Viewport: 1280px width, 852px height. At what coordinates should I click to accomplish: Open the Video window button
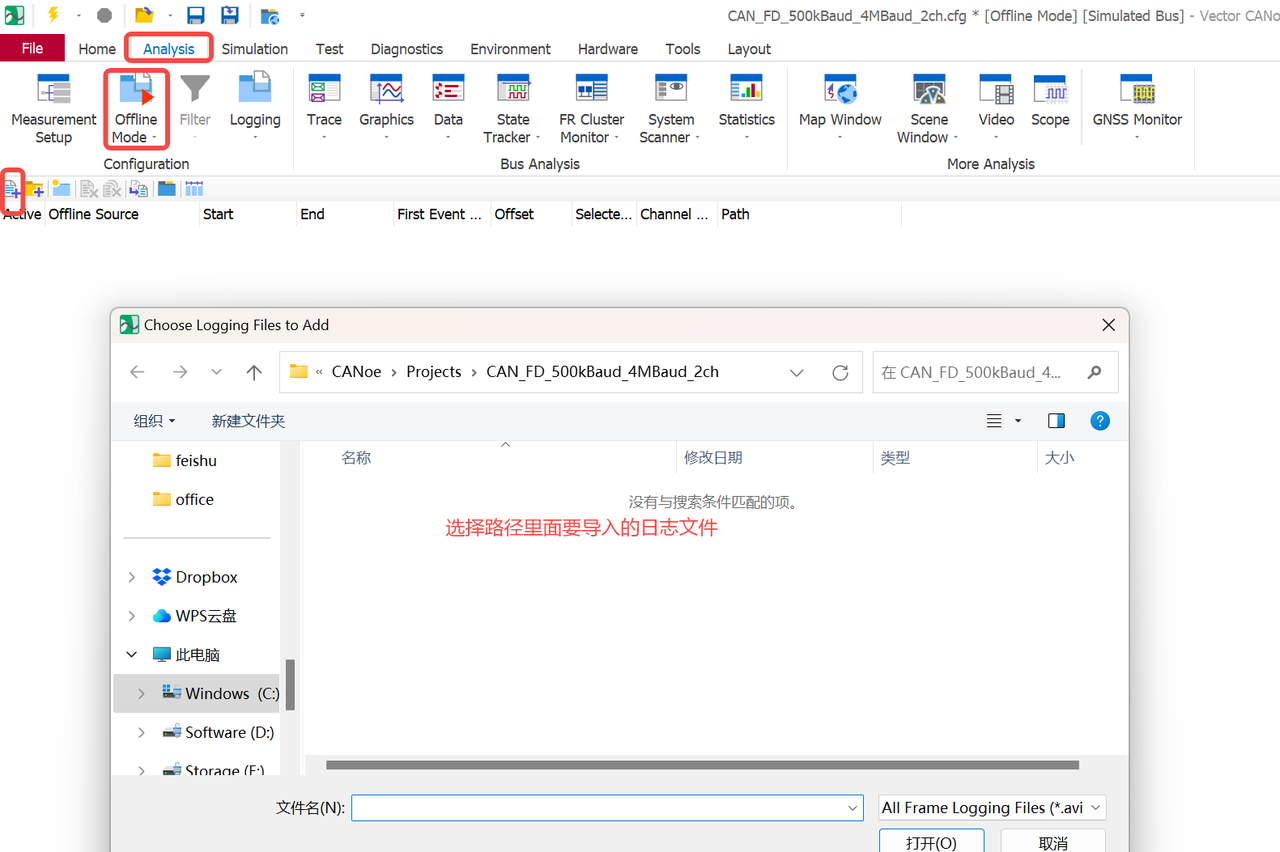pos(996,107)
